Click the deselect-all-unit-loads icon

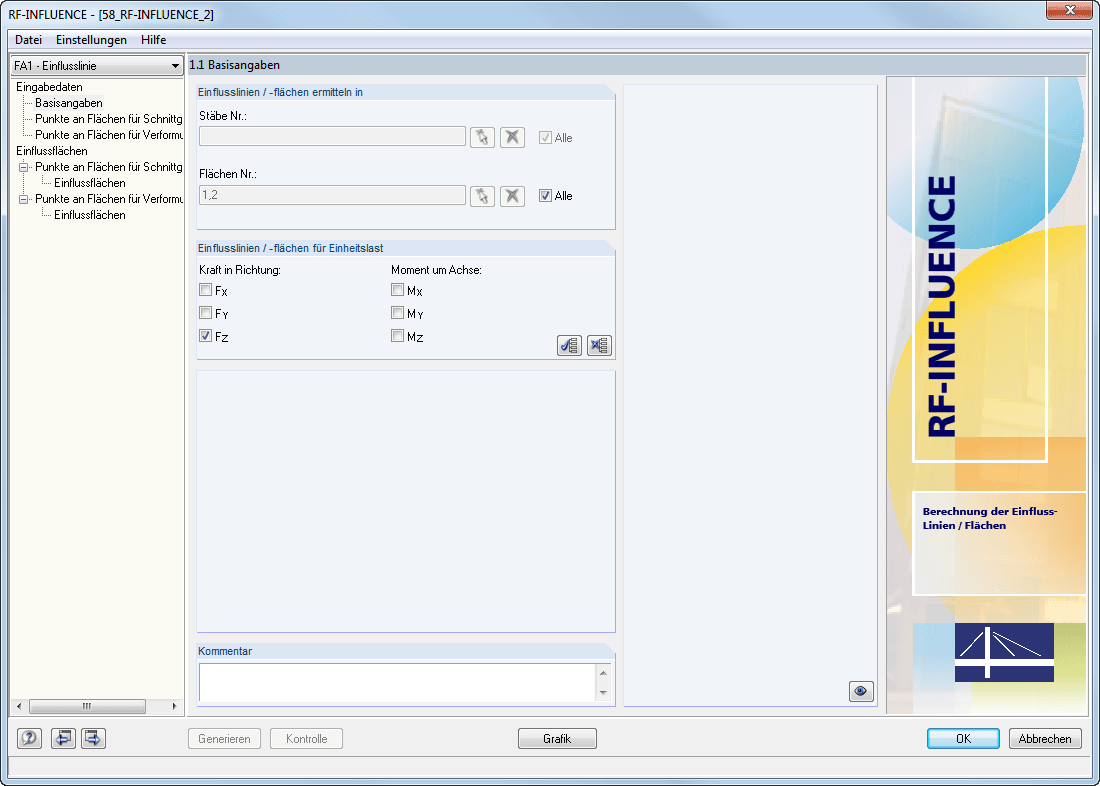599,345
